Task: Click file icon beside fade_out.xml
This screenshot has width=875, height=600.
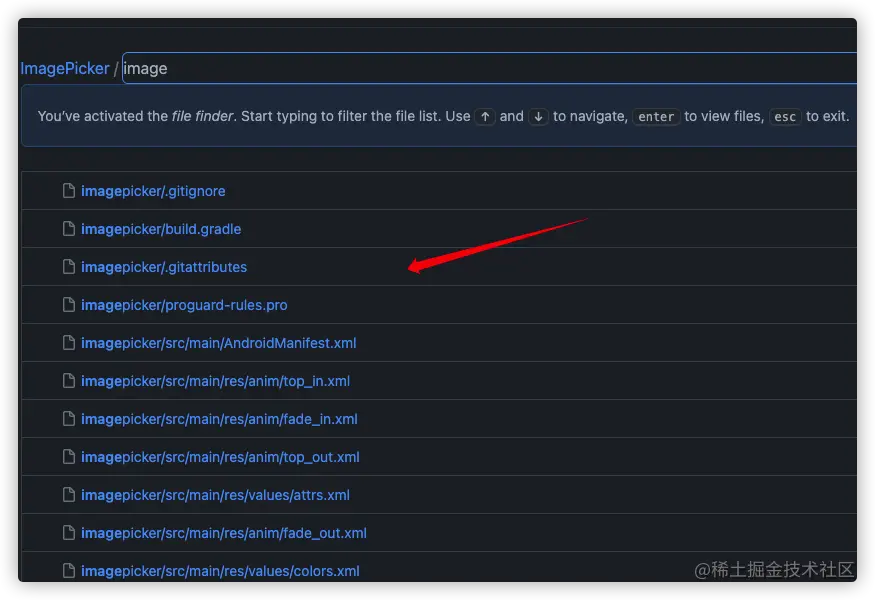Action: point(69,532)
